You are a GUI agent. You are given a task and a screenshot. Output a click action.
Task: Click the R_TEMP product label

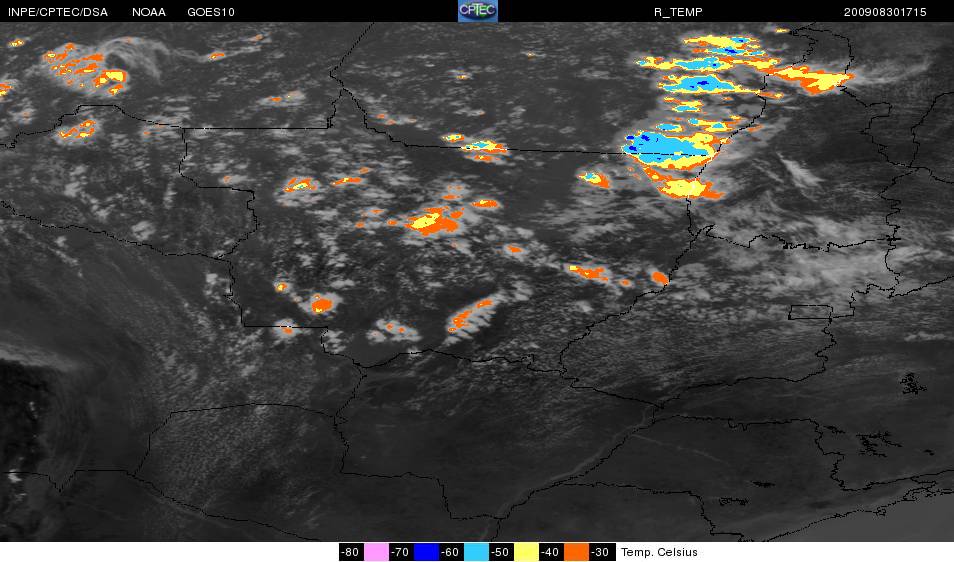click(x=678, y=12)
